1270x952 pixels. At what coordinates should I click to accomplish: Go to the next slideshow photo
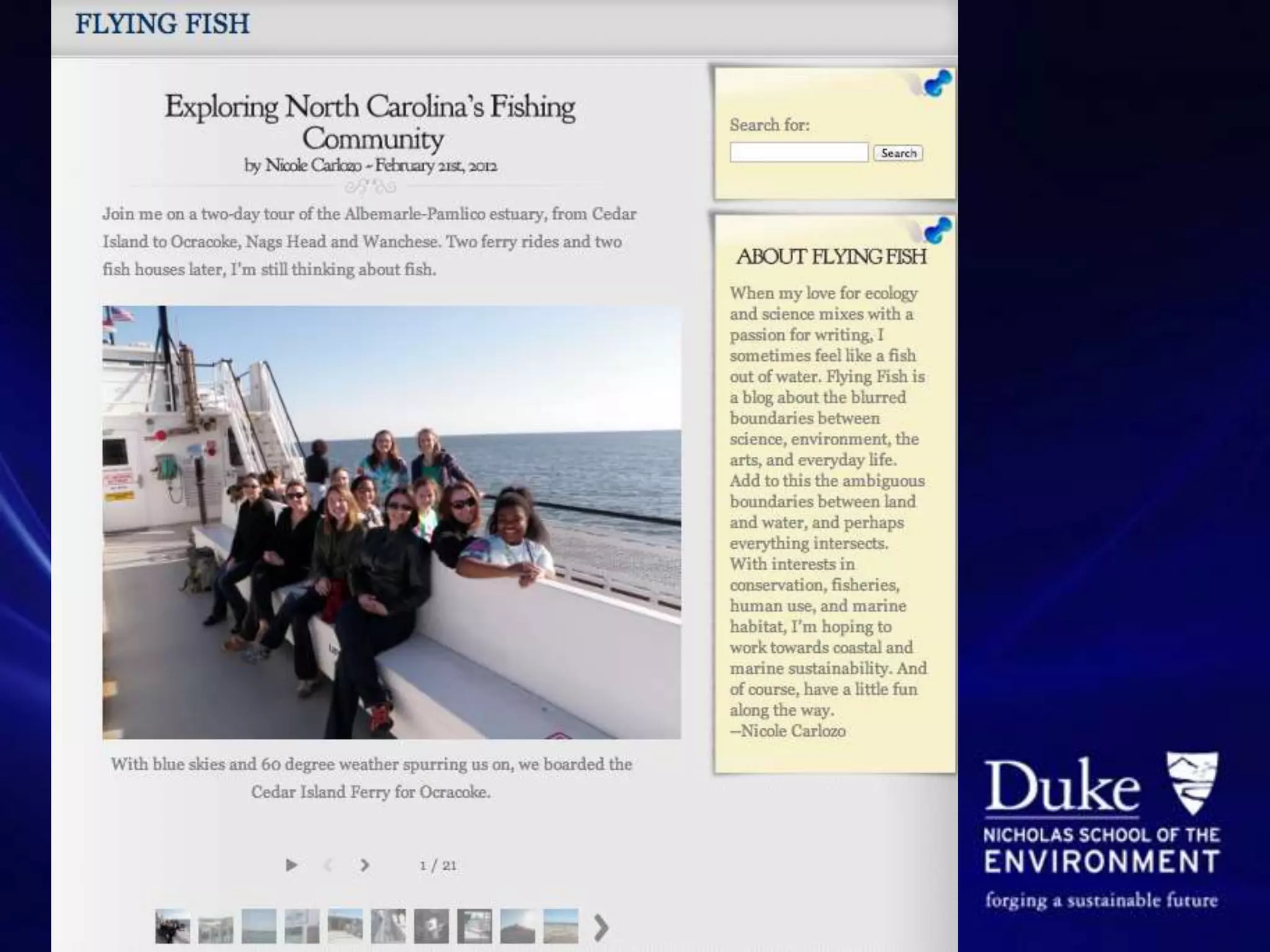coord(365,865)
